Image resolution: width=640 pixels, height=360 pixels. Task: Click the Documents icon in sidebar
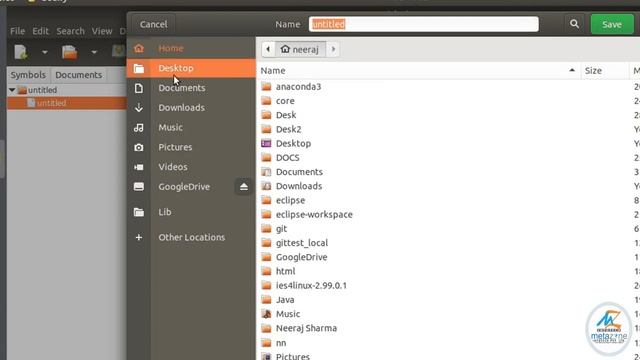click(x=139, y=88)
